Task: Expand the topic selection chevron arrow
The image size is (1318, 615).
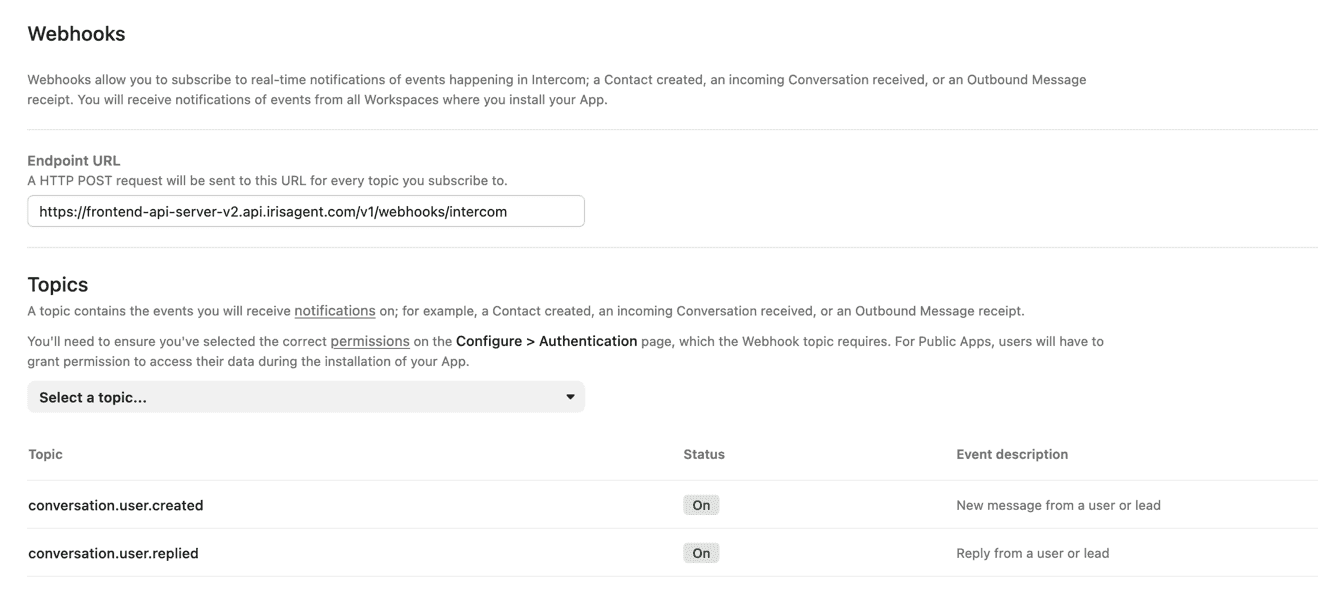Action: [570, 397]
